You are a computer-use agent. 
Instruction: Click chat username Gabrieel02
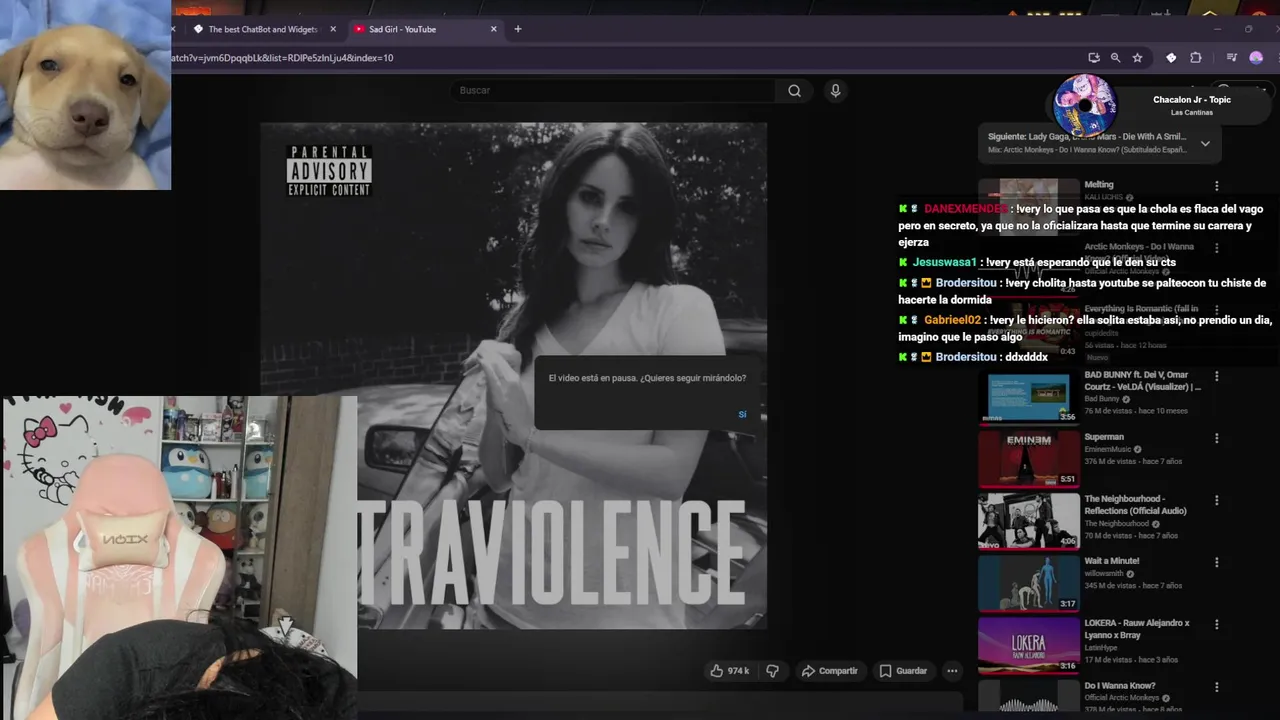[952, 320]
